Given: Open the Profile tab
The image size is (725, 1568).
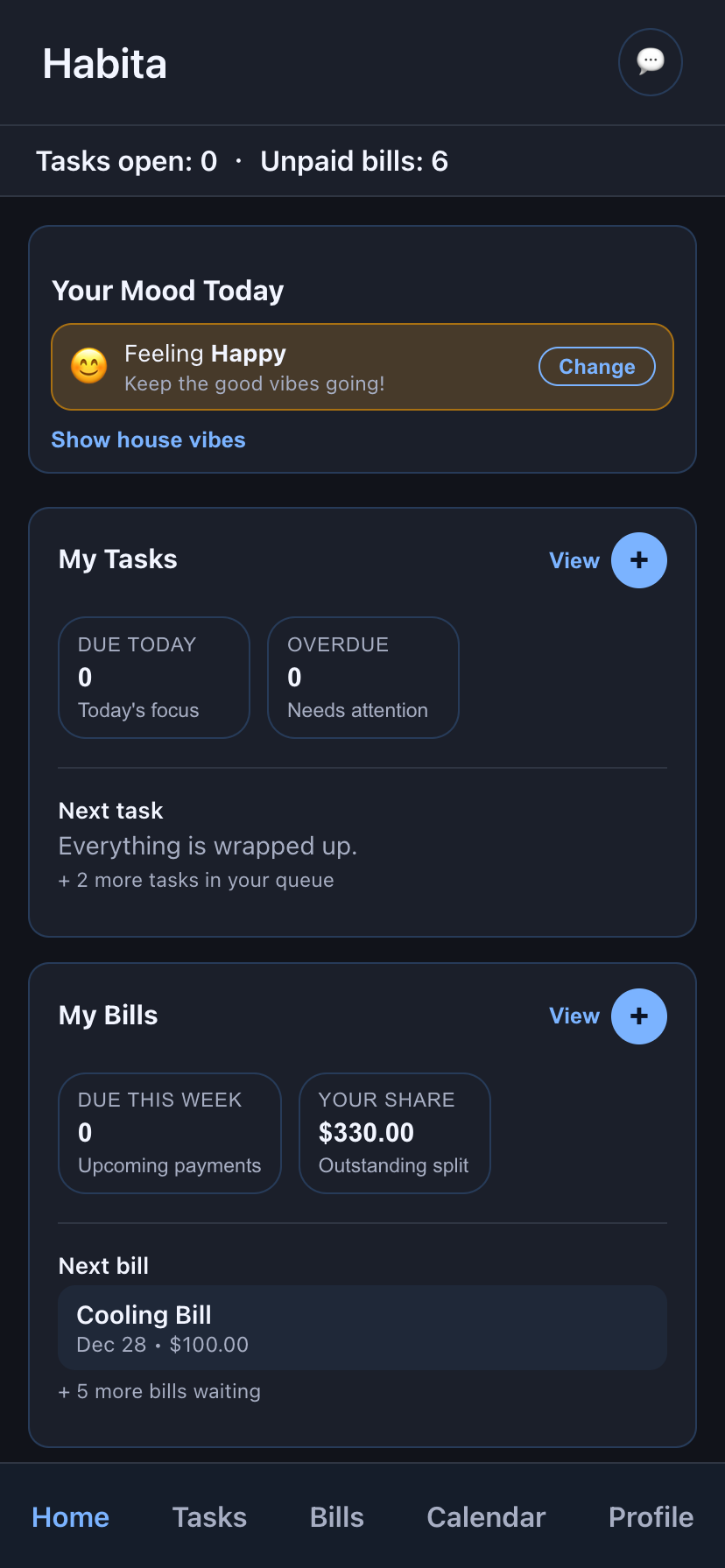Looking at the screenshot, I should pos(651,1517).
